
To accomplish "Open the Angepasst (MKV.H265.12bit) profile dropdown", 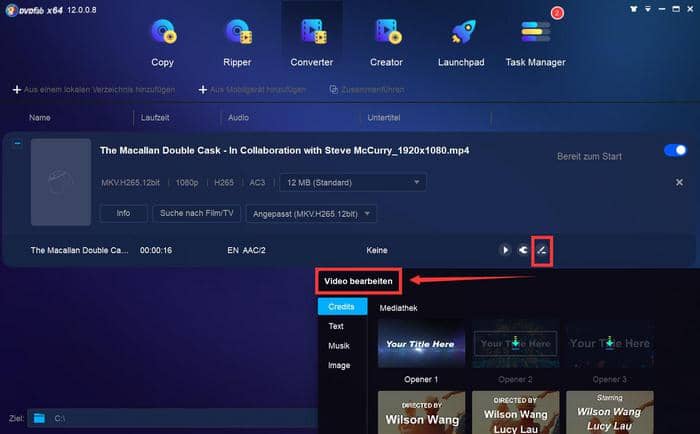I will coord(311,214).
